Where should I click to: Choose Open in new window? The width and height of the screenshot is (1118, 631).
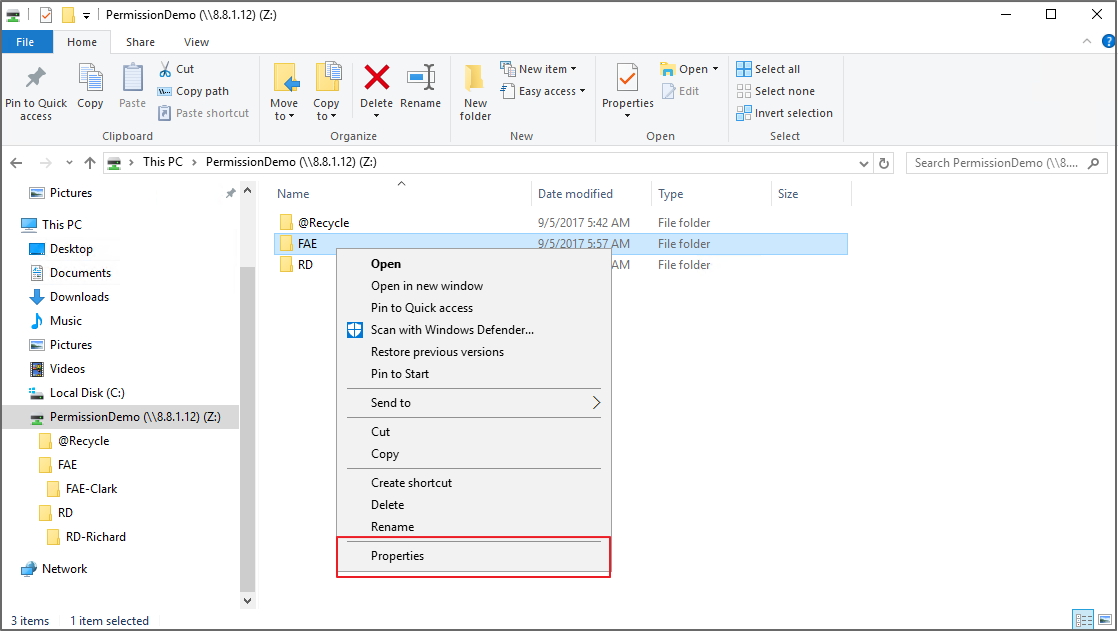[427, 286]
